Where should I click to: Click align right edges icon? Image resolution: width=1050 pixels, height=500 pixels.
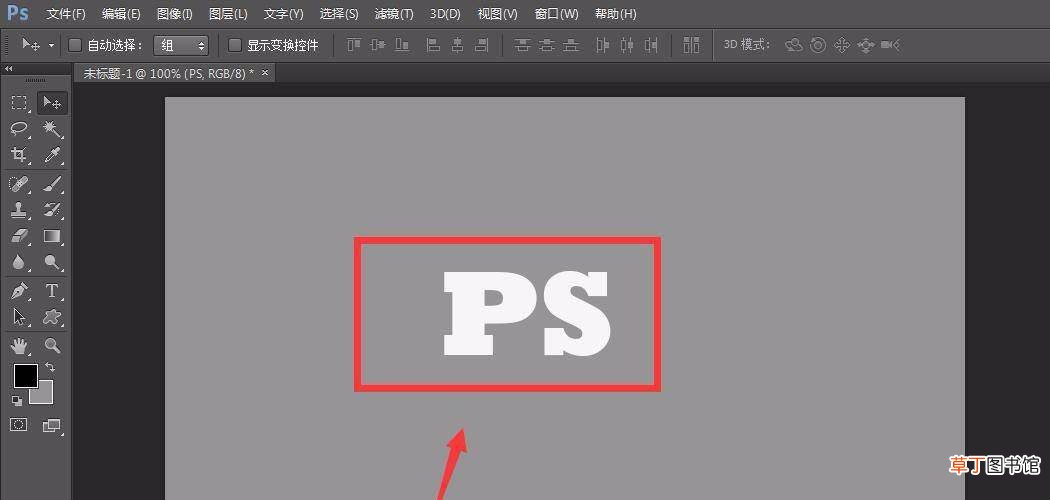481,45
